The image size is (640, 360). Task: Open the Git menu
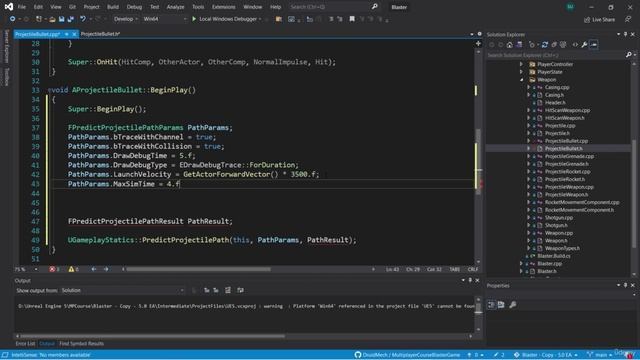[x=72, y=7]
